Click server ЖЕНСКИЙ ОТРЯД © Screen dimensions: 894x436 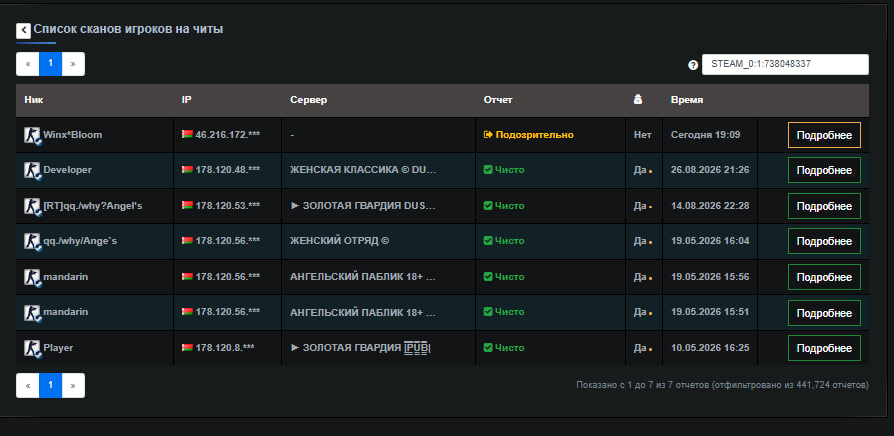pyautogui.click(x=339, y=241)
